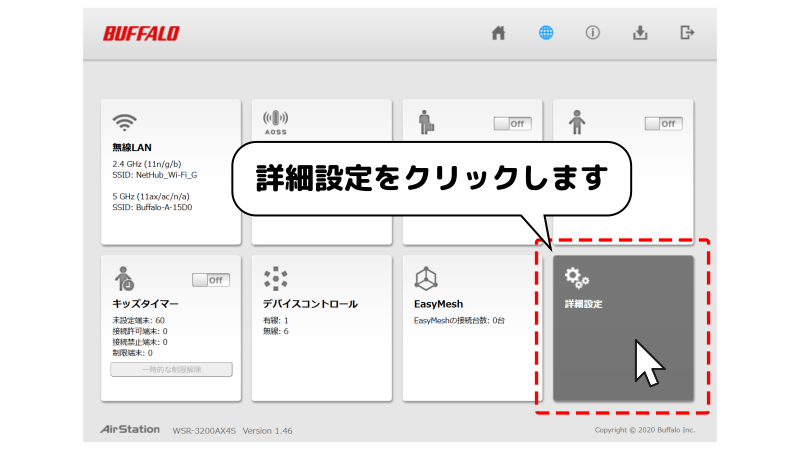Open the EasyMesh heading
Viewport: 800px width, 450px height.
coord(438,304)
